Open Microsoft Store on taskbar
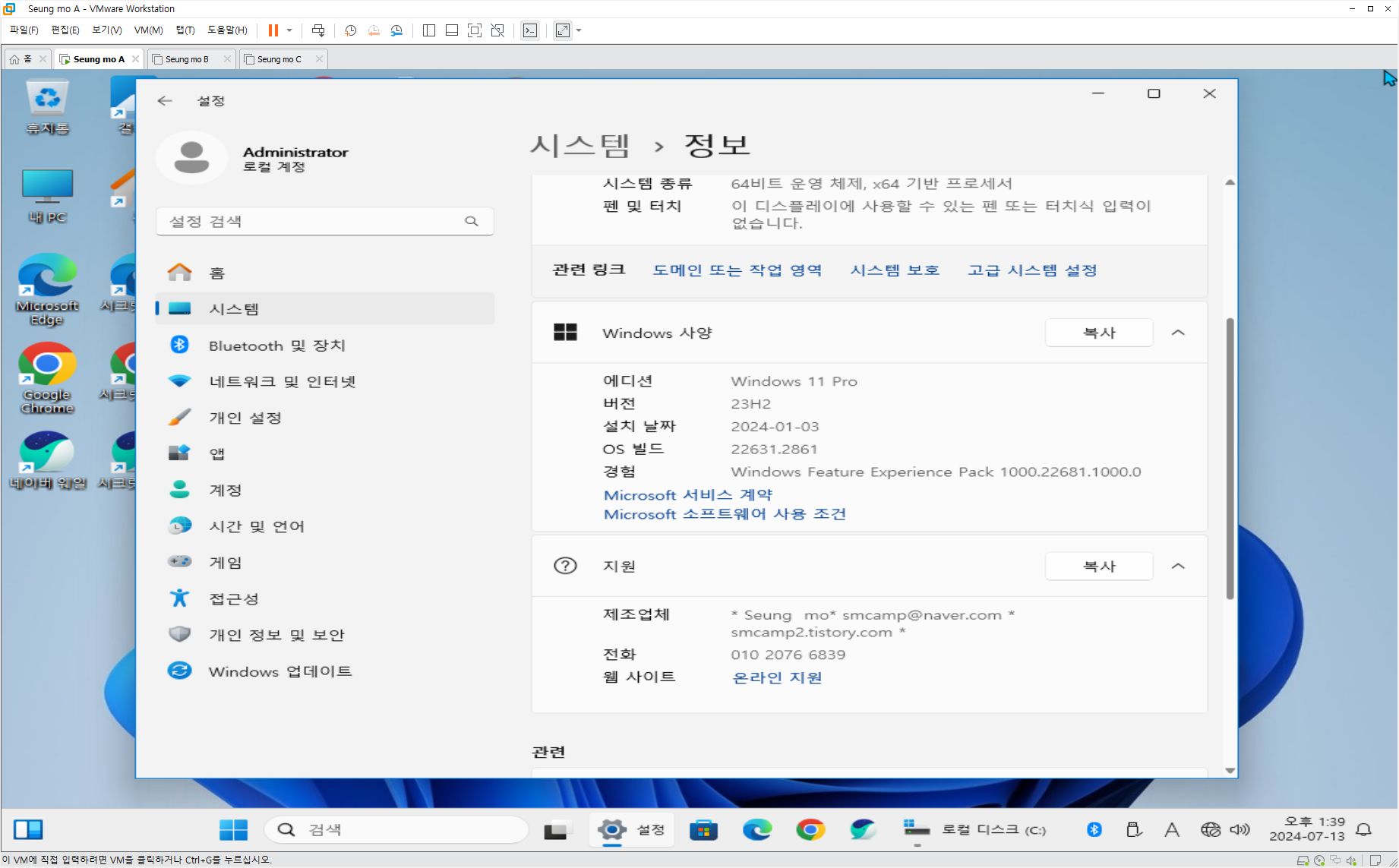The width and height of the screenshot is (1399, 868). point(703,830)
